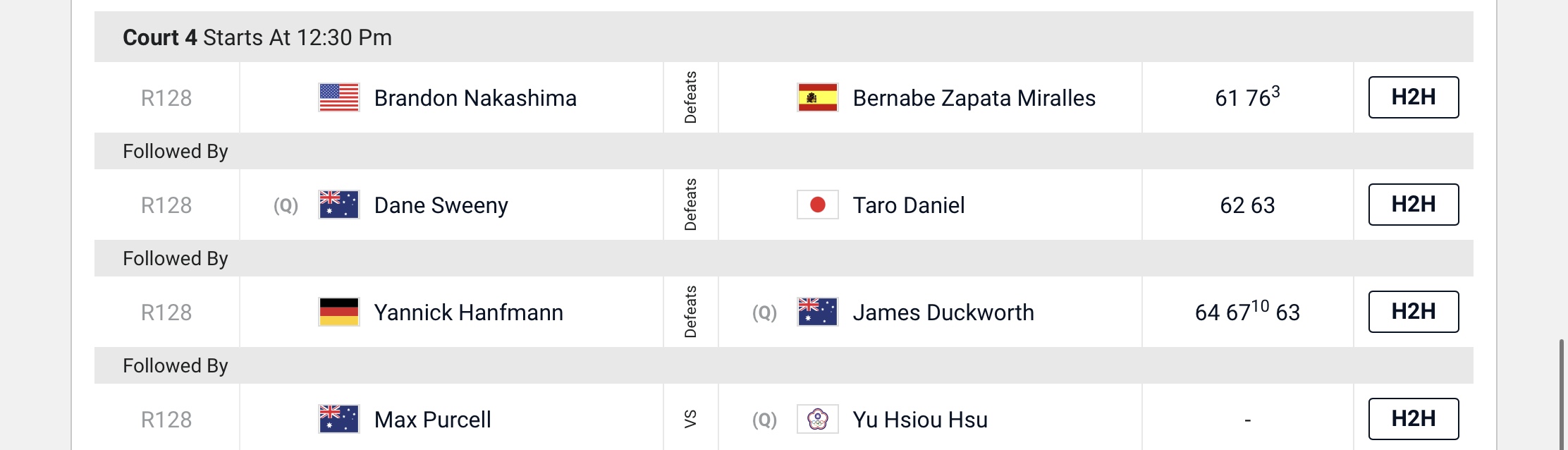Click the German flag beside Yannick Hanfmann

[339, 312]
